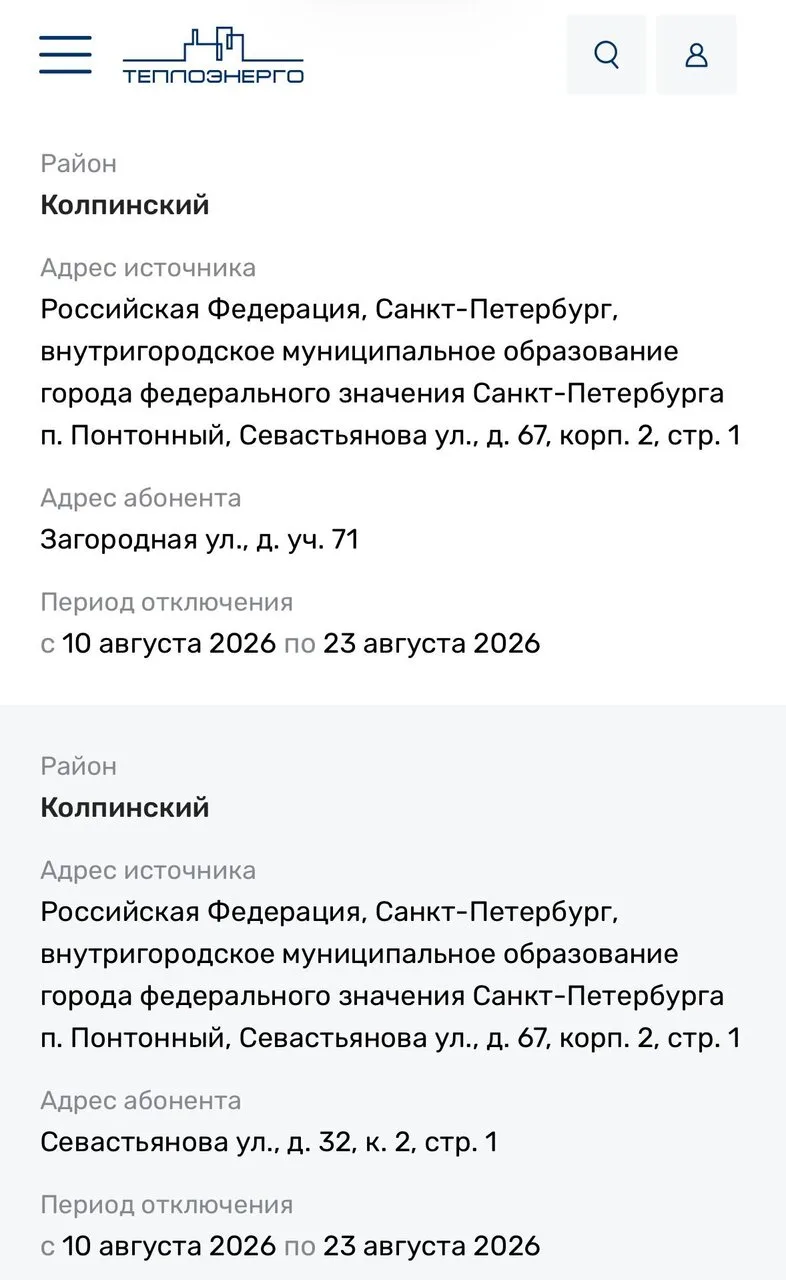Click second card's outage period dates
This screenshot has height=1280, width=786.
point(291,1246)
